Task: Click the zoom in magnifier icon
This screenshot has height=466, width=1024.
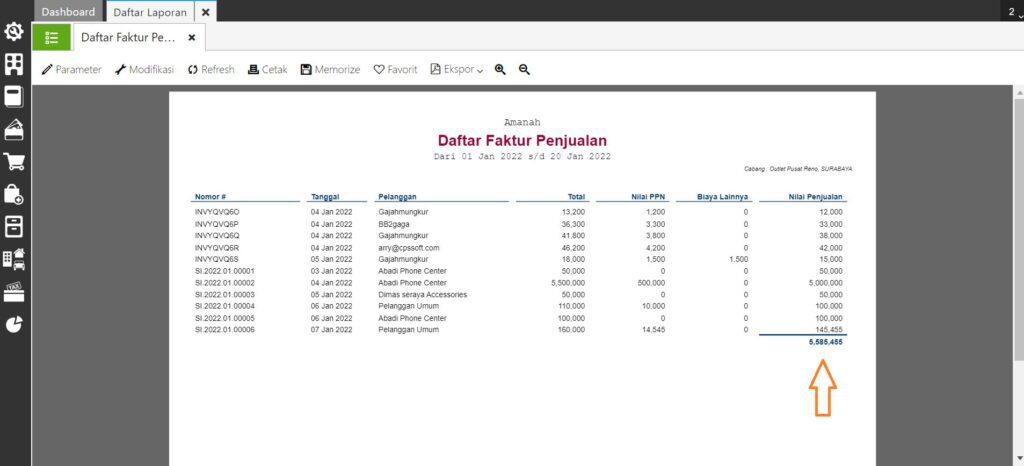Action: [500, 70]
